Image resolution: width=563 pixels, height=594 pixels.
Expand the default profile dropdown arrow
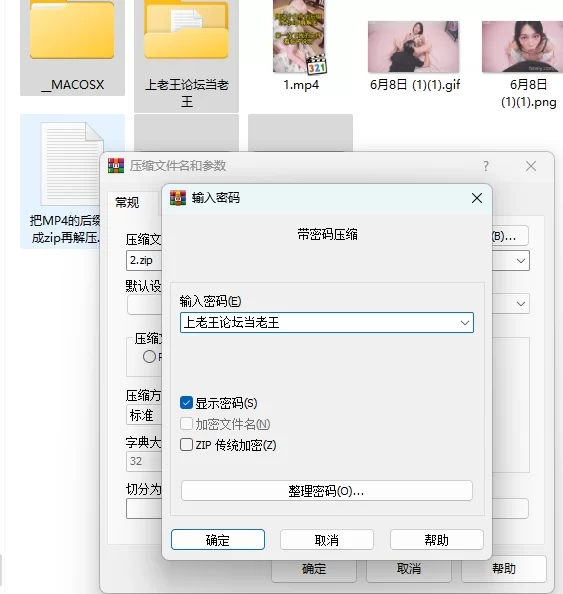click(521, 304)
